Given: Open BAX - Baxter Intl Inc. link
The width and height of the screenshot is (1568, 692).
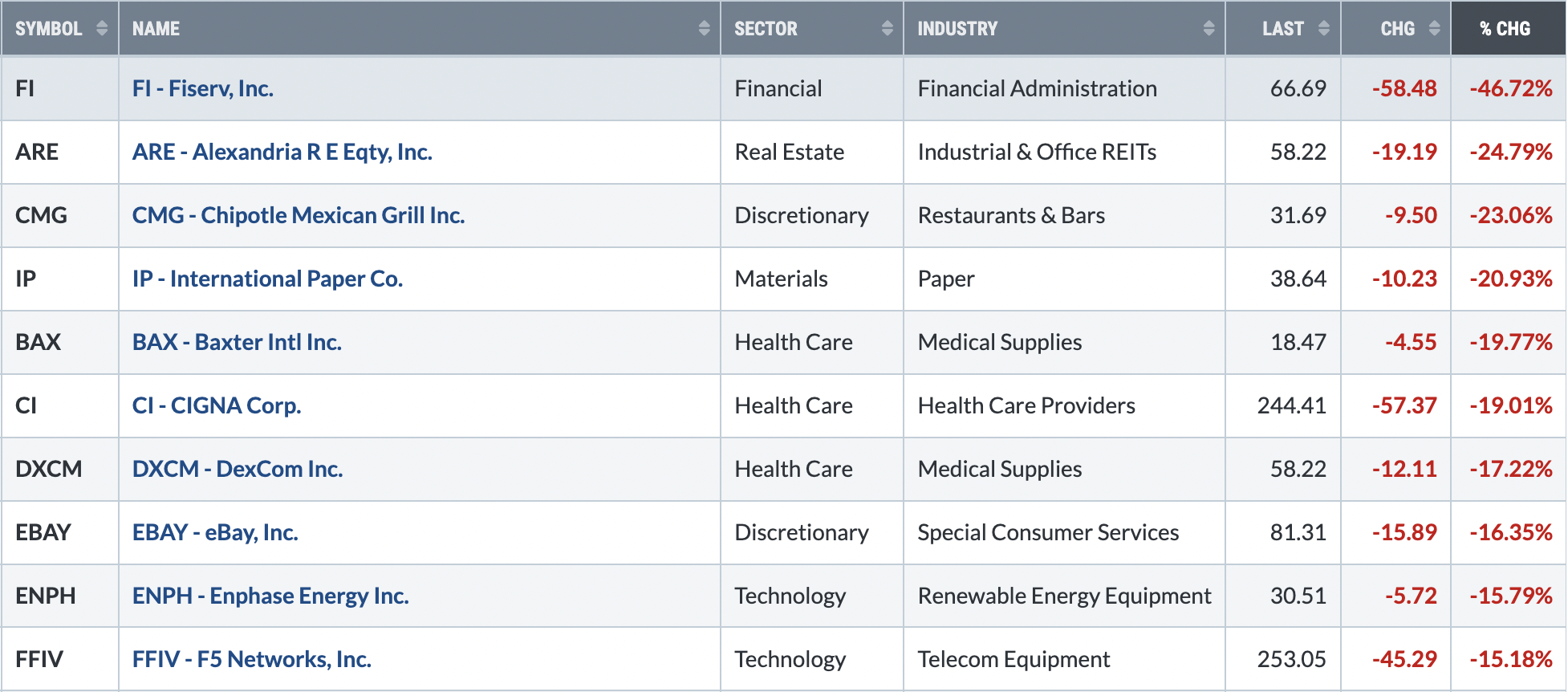Looking at the screenshot, I should click(237, 342).
